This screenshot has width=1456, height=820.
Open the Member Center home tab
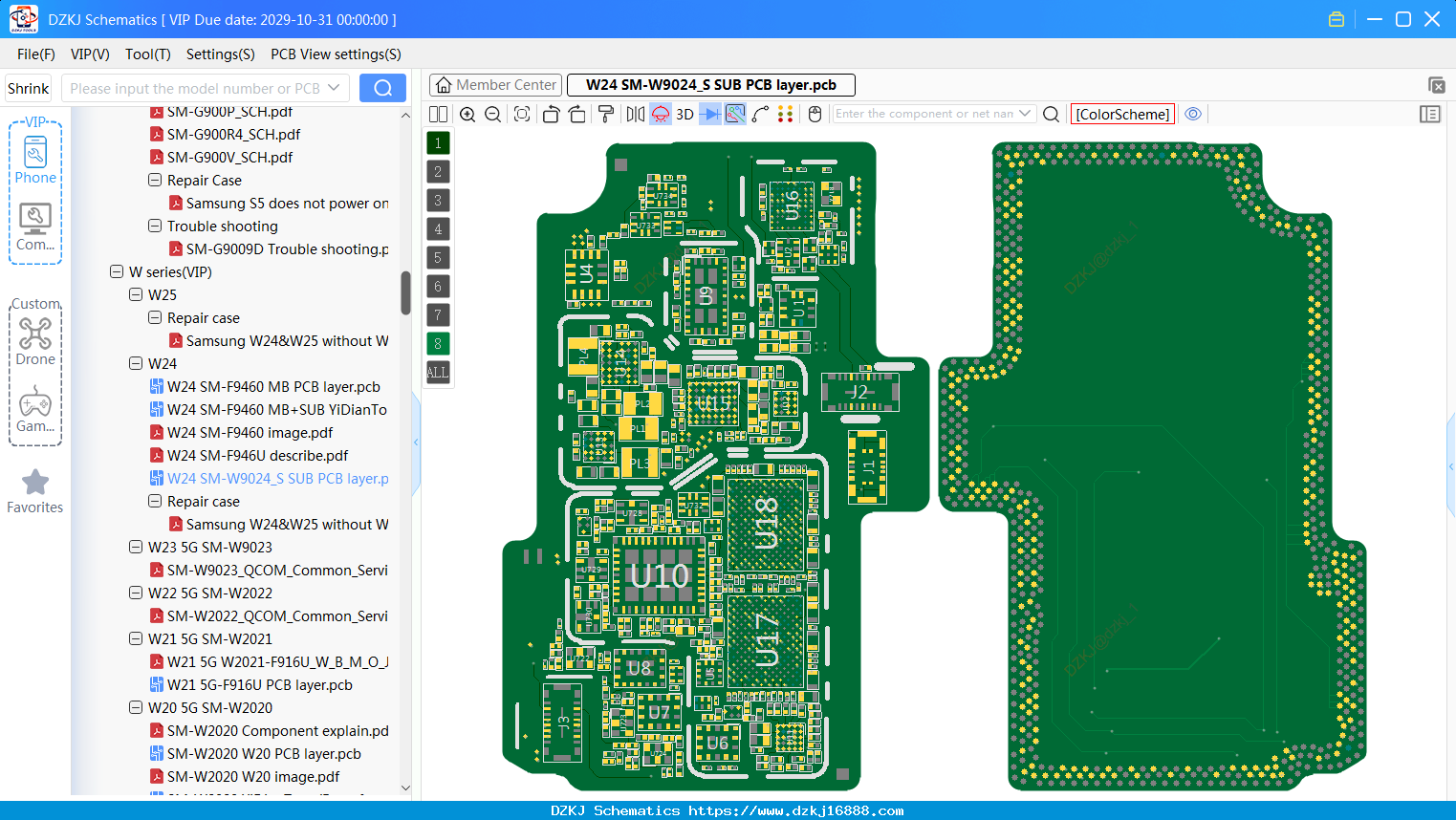click(x=495, y=85)
